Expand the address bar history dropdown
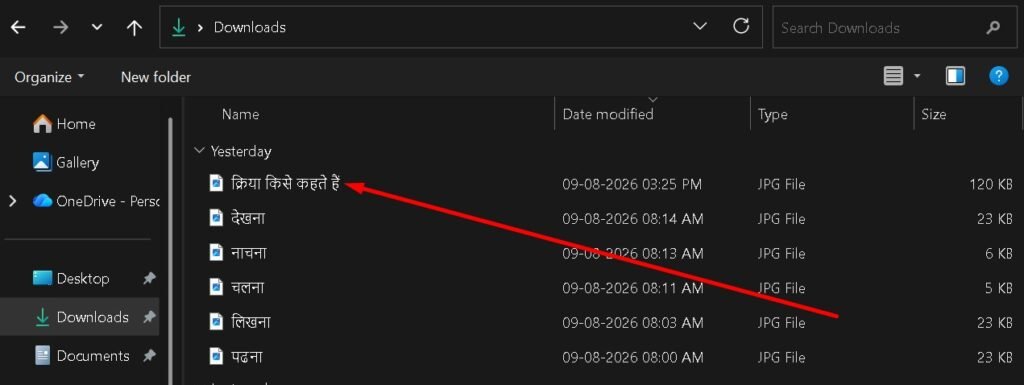 700,27
